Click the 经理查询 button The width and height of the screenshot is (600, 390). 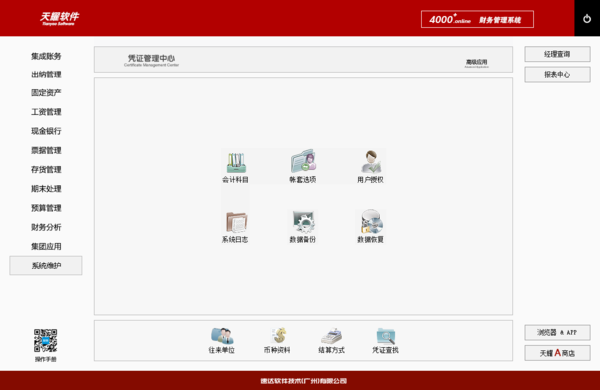pyautogui.click(x=557, y=54)
